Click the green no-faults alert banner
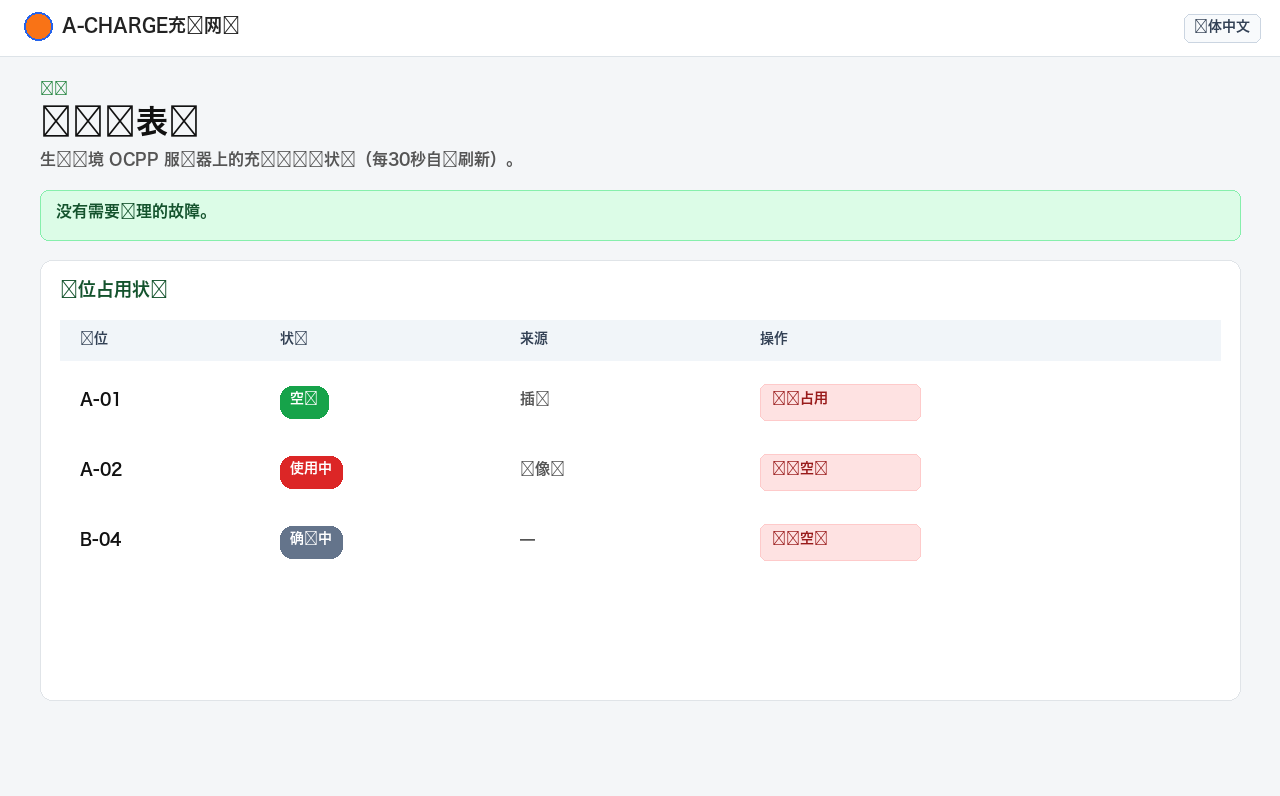This screenshot has width=1280, height=796. [640, 215]
